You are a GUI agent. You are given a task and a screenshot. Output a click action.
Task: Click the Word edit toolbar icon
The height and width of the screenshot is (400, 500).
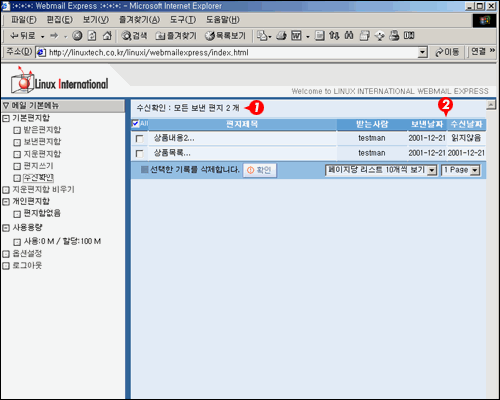pyautogui.click(x=296, y=36)
